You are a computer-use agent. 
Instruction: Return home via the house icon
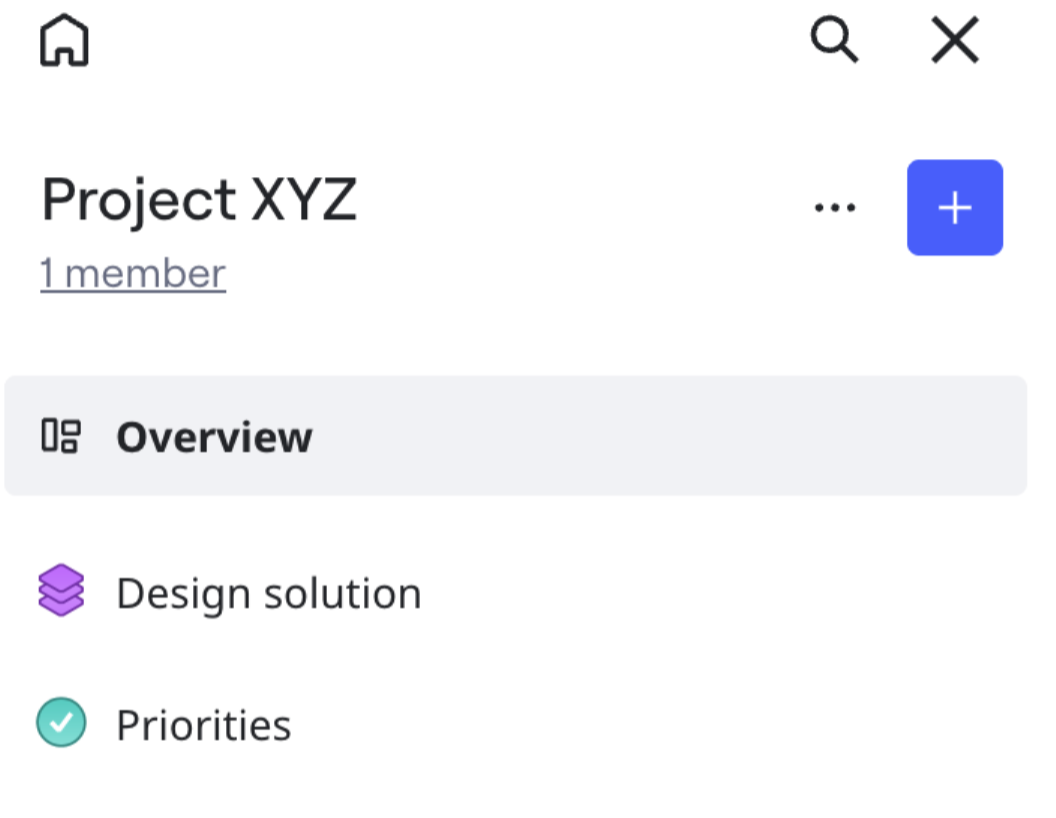coord(64,43)
